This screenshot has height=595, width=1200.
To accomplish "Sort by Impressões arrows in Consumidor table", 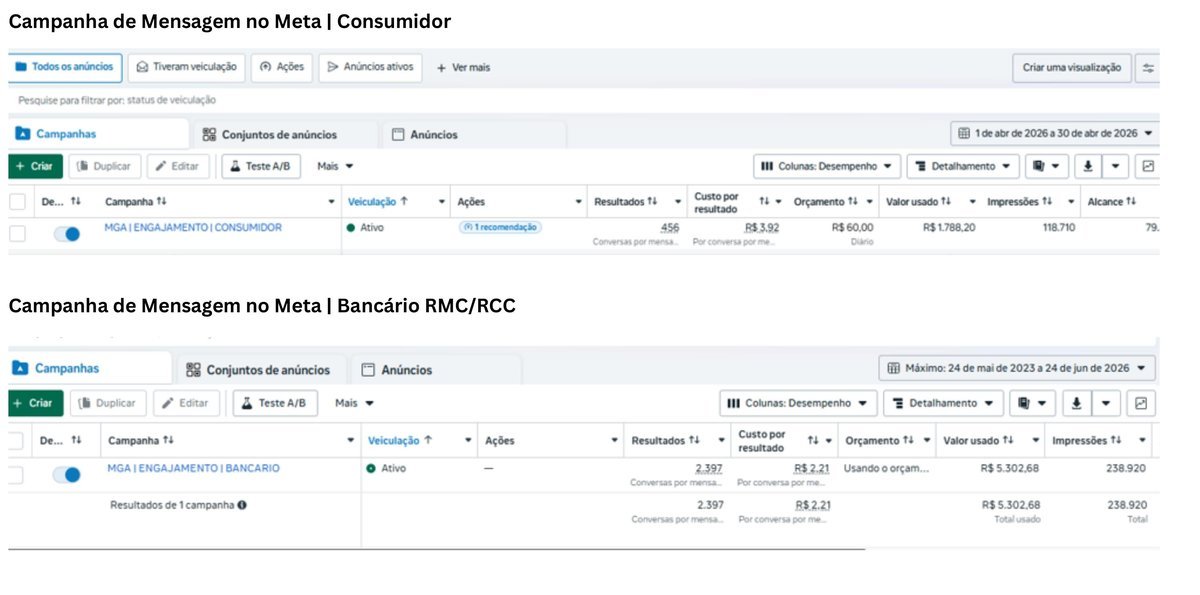I will tap(1047, 202).
